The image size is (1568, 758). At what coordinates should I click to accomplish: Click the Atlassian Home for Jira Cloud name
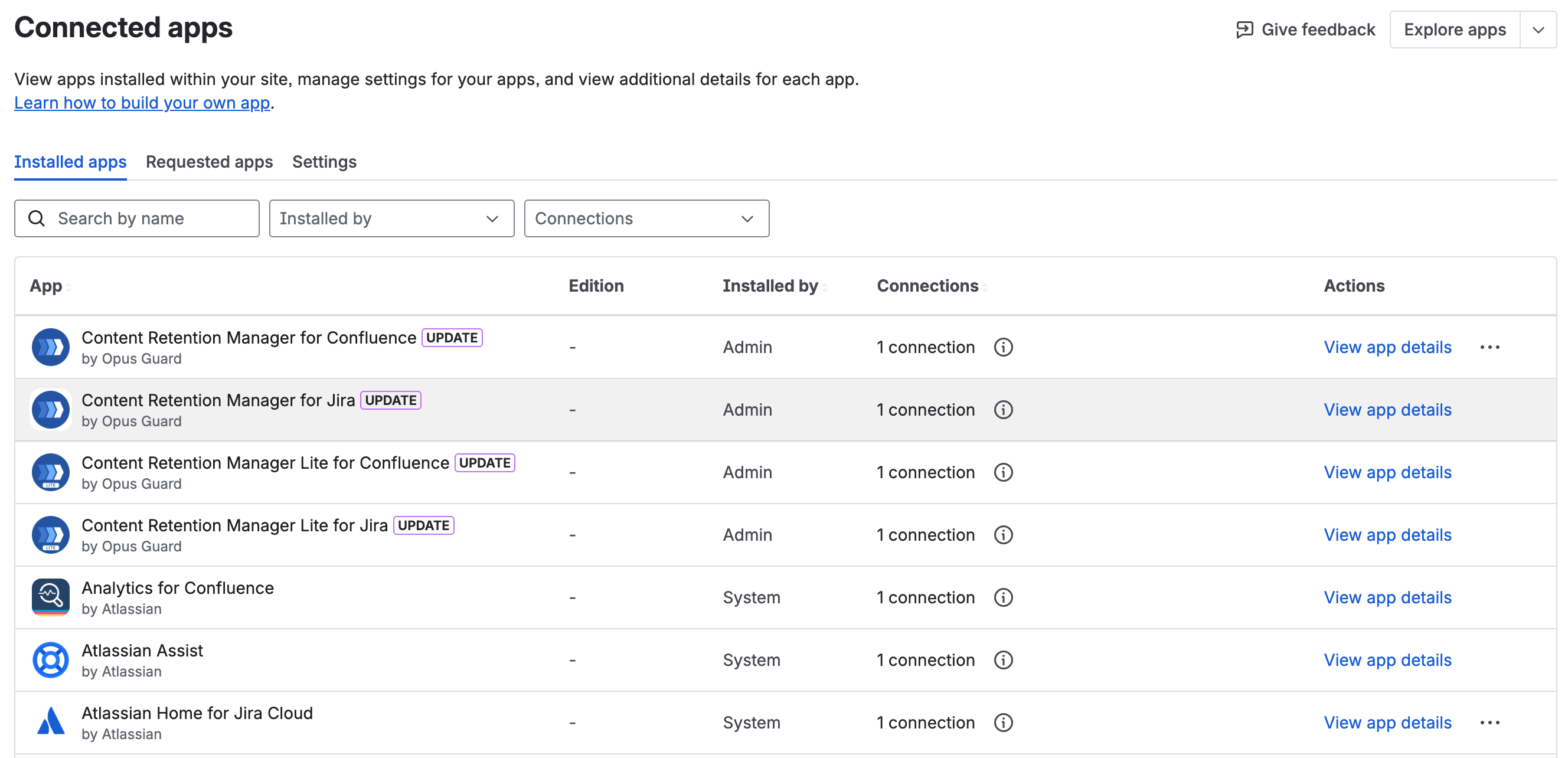click(197, 713)
